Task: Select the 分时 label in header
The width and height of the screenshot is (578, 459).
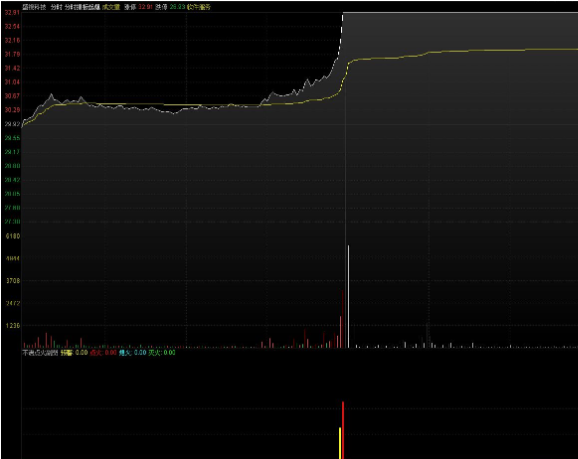Action: click(x=56, y=7)
